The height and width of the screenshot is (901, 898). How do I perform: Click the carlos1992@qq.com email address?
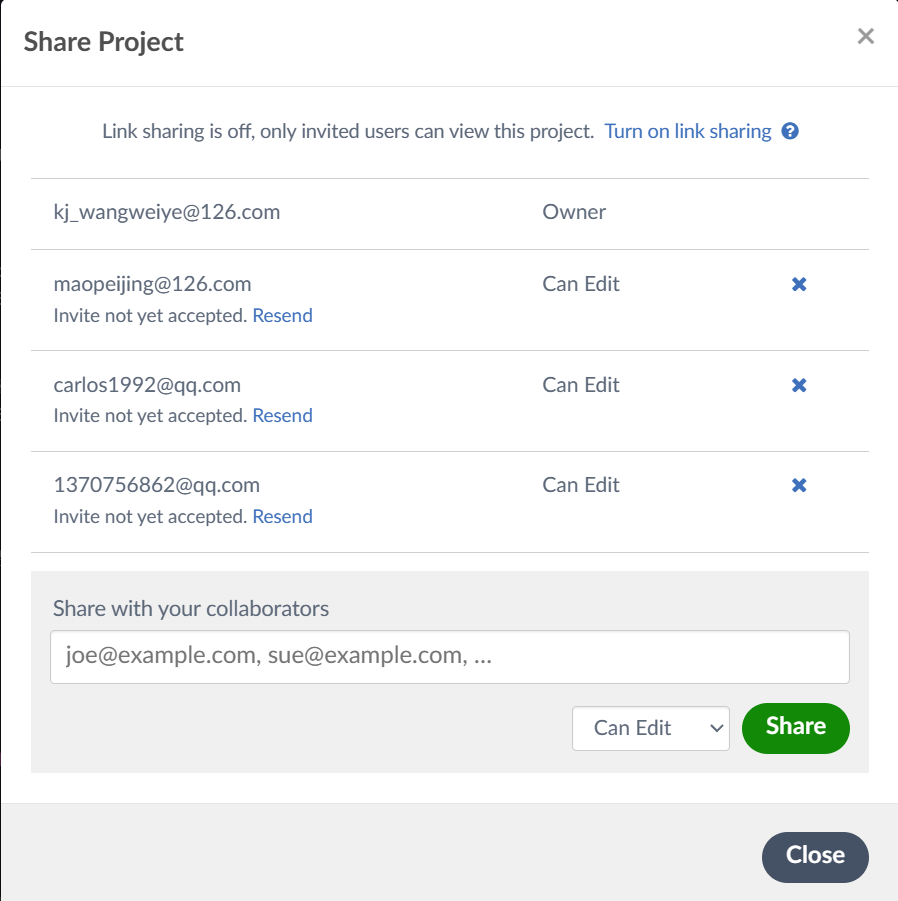[x=147, y=385]
